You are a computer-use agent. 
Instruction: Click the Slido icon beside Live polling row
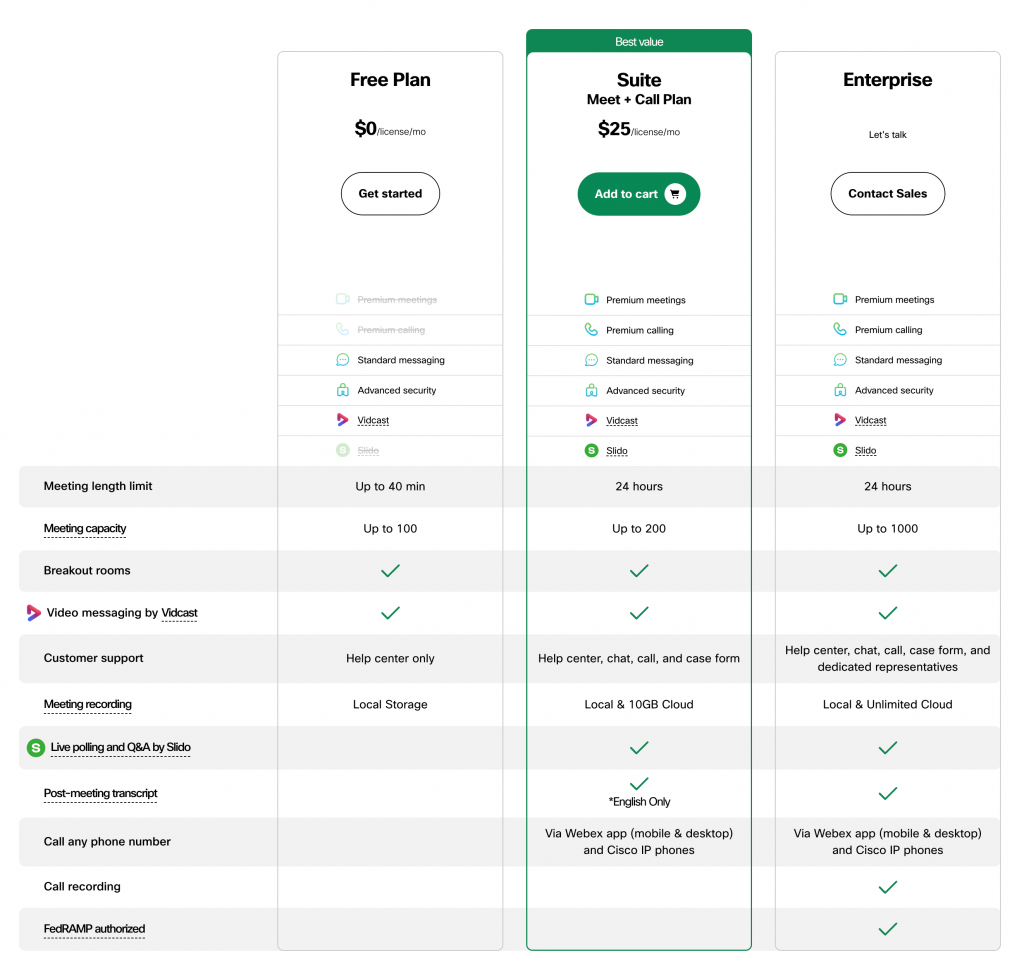coord(34,747)
